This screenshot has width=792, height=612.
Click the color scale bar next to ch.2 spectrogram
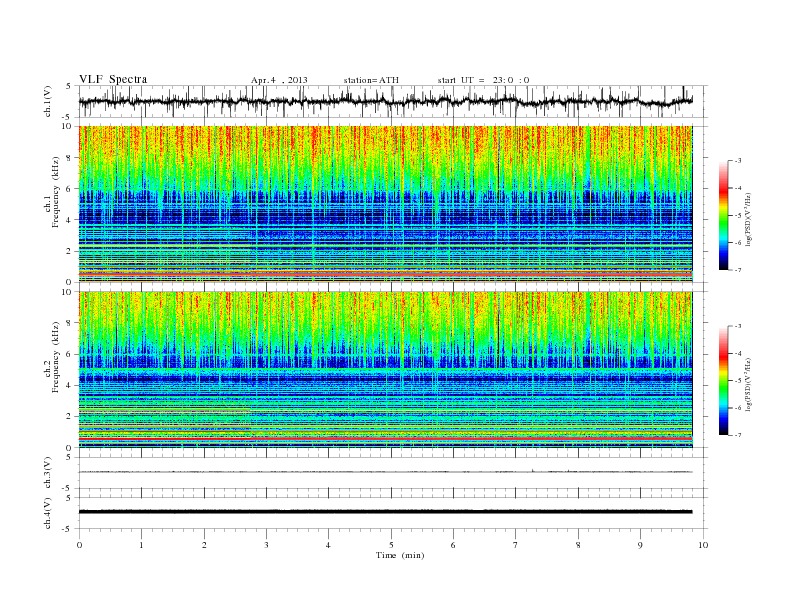click(724, 380)
